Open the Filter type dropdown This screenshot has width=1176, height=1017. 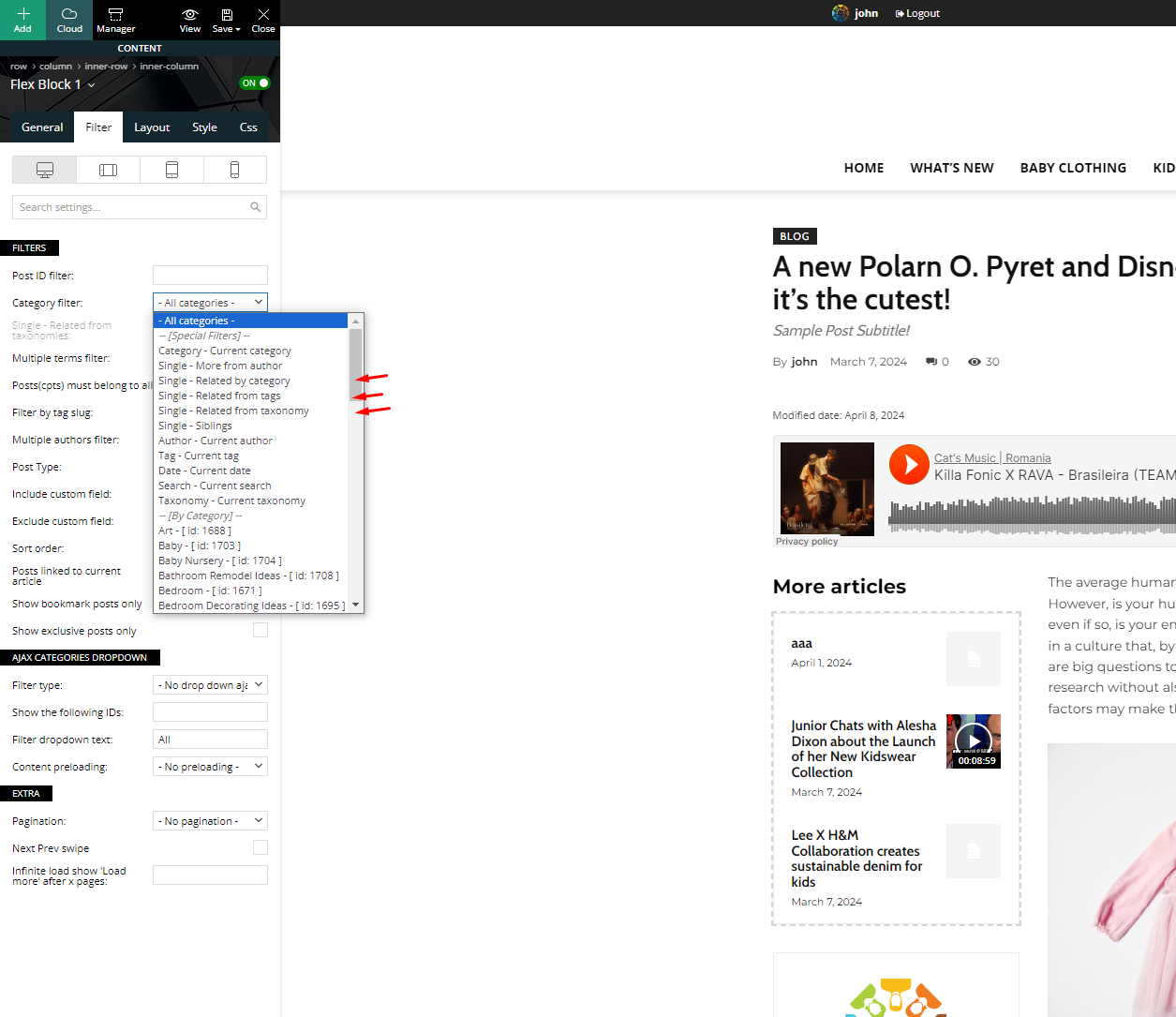click(x=210, y=685)
